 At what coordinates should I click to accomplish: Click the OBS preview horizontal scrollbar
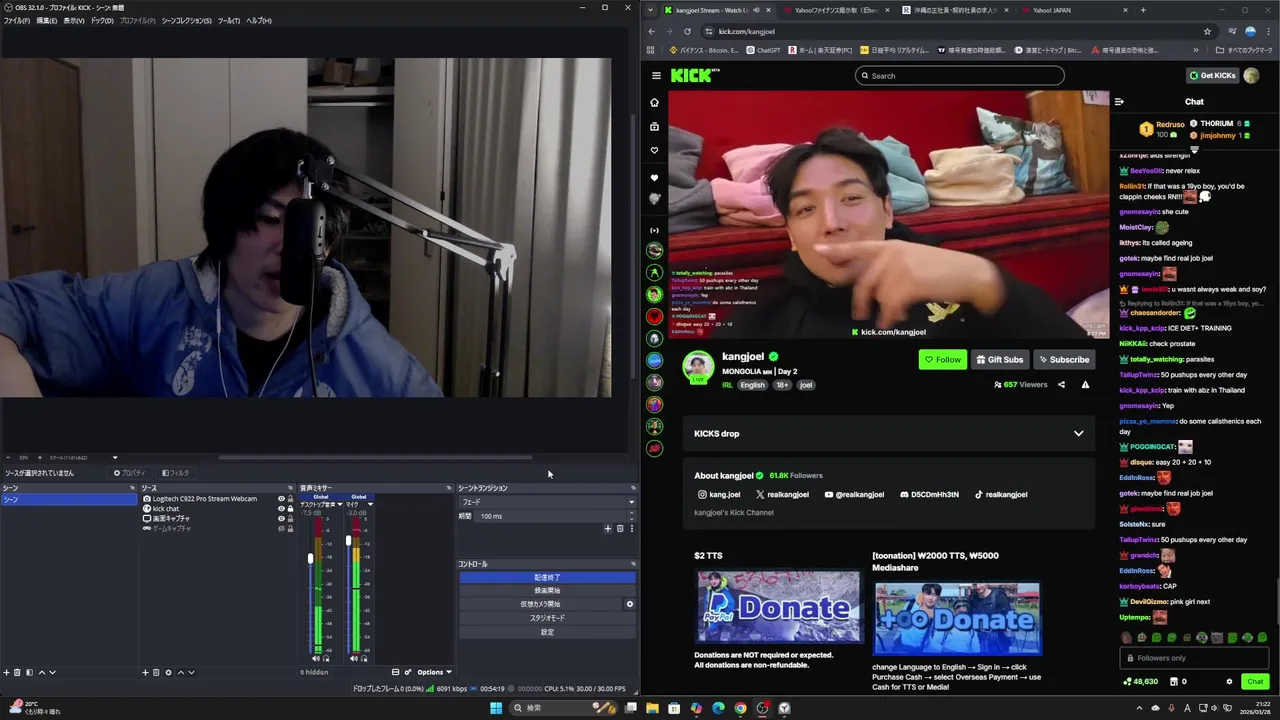pos(375,458)
